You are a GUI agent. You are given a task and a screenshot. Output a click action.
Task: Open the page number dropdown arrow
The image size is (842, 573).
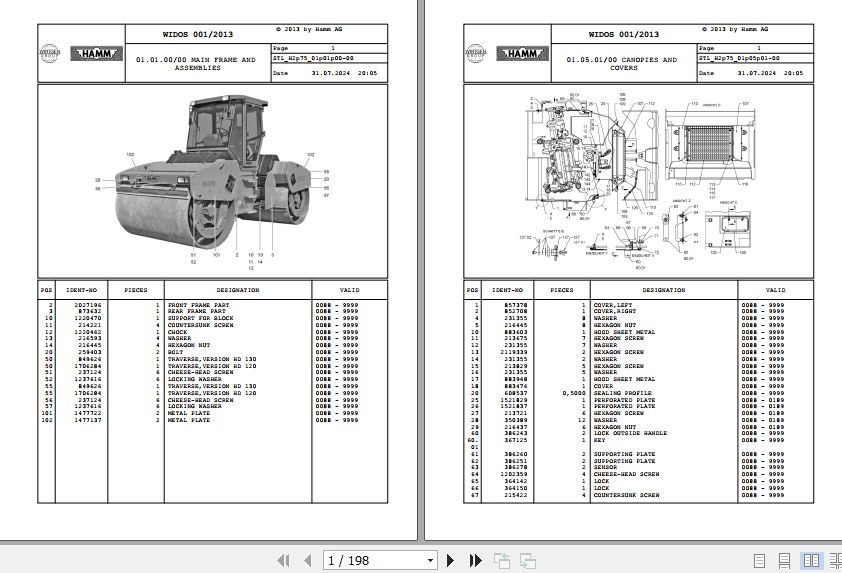430,561
